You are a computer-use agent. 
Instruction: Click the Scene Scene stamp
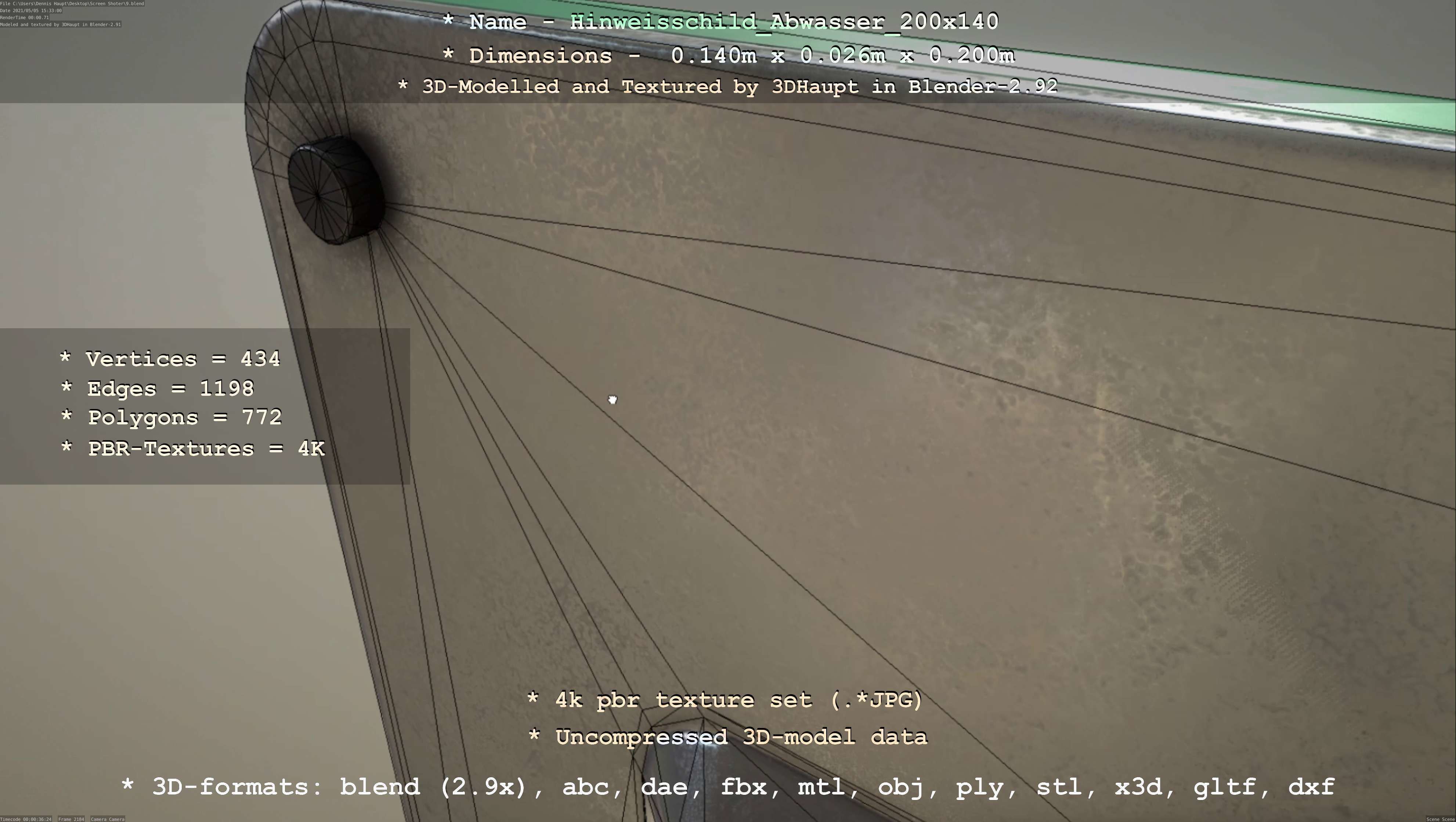pos(1440,819)
